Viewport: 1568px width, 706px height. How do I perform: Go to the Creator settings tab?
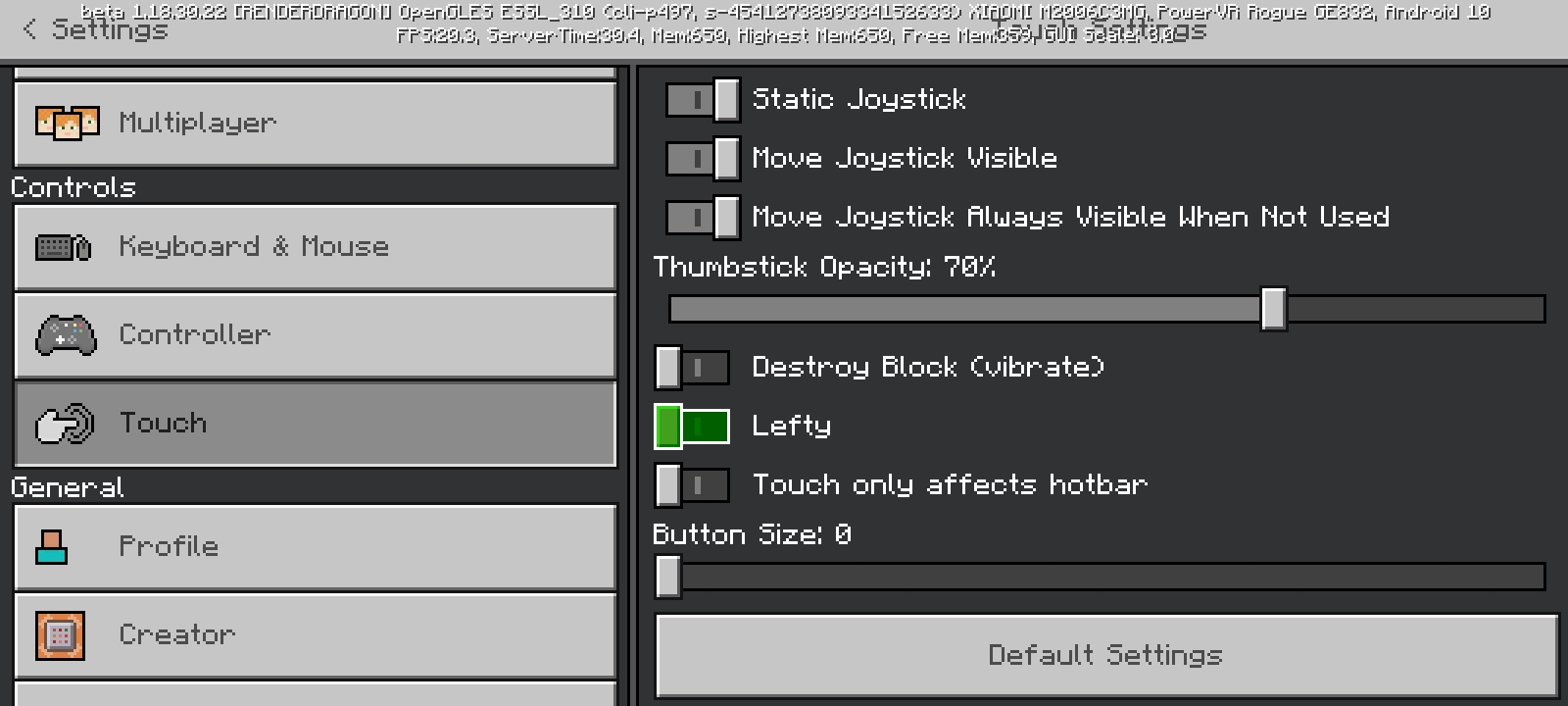(x=316, y=635)
